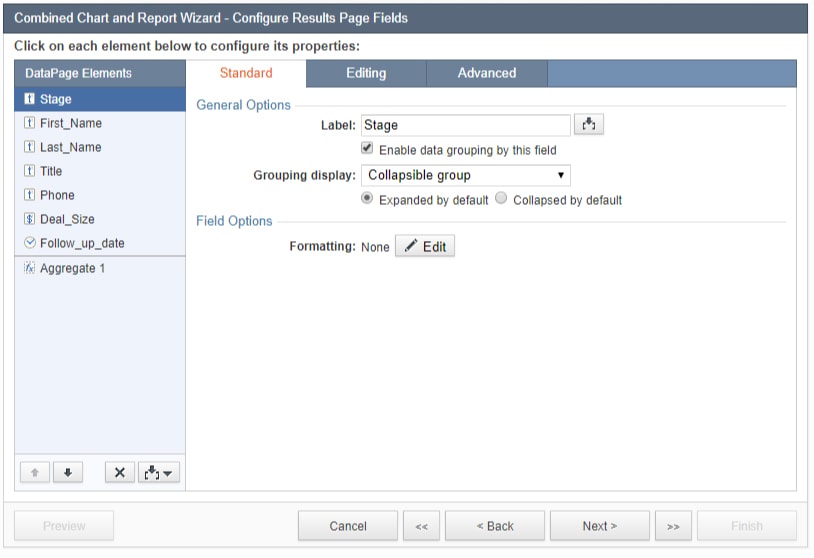Click the move element up arrow button
Image resolution: width=814 pixels, height=558 pixels.
point(36,473)
